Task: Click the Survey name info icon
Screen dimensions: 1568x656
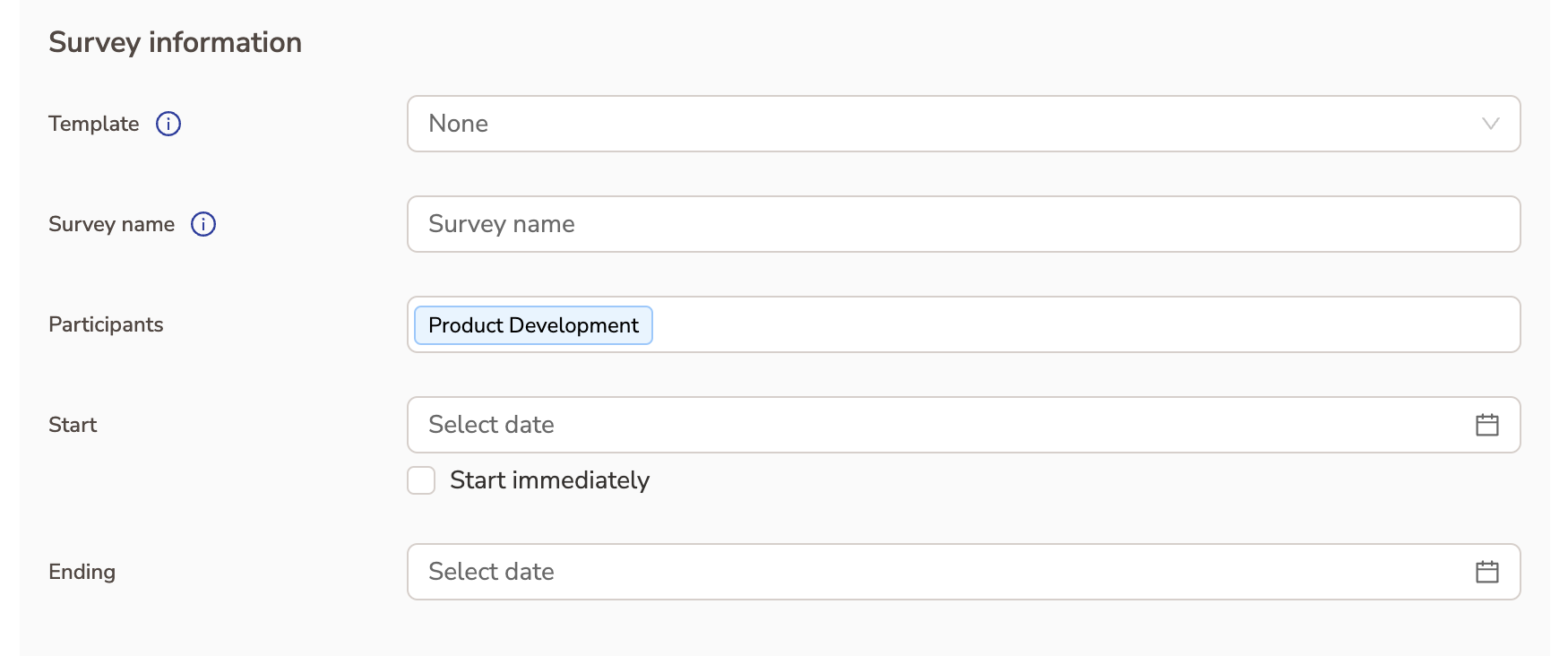Action: click(203, 224)
